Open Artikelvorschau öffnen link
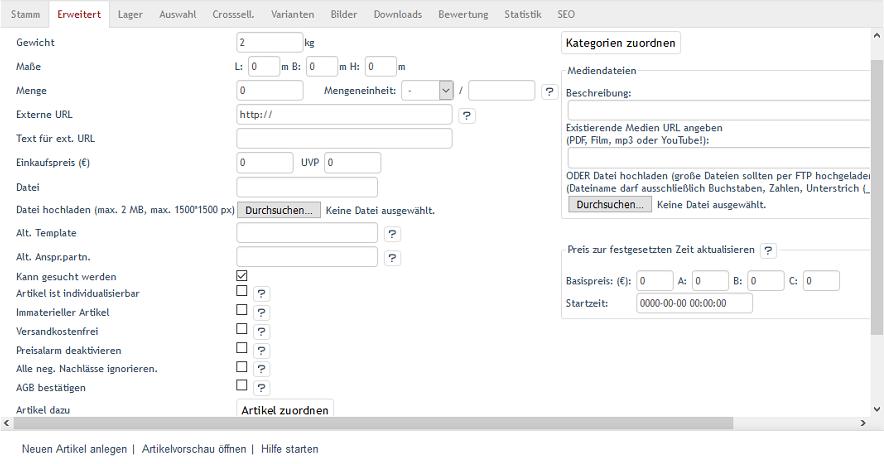Viewport: 884px width, 464px height. pos(193,449)
